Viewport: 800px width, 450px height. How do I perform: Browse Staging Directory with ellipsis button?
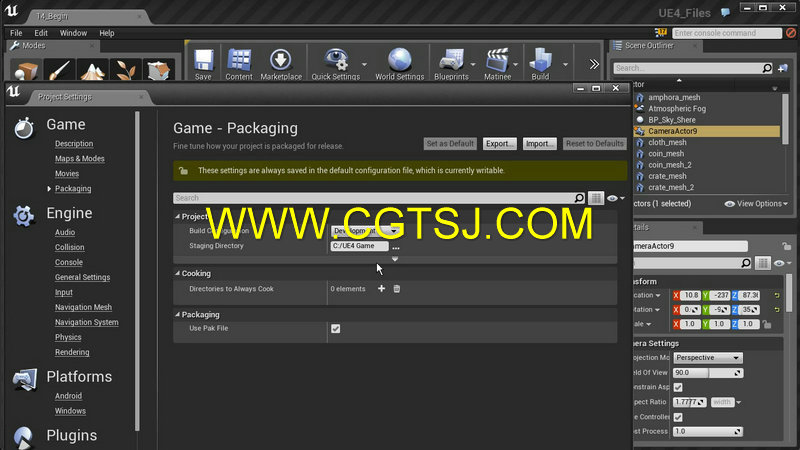click(x=396, y=246)
